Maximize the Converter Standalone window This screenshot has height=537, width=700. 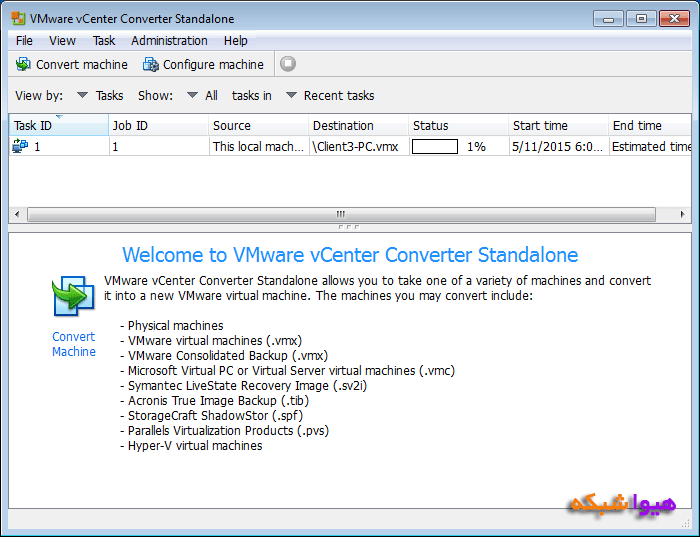(641, 19)
